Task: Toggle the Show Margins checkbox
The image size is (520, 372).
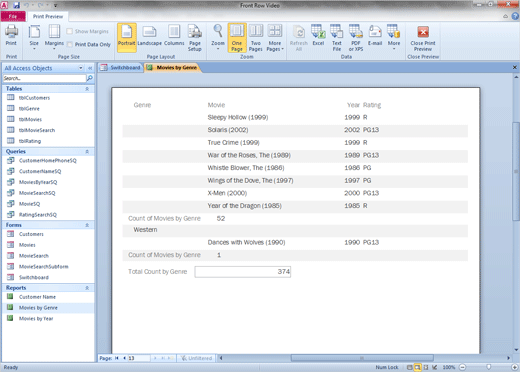Action: click(69, 31)
